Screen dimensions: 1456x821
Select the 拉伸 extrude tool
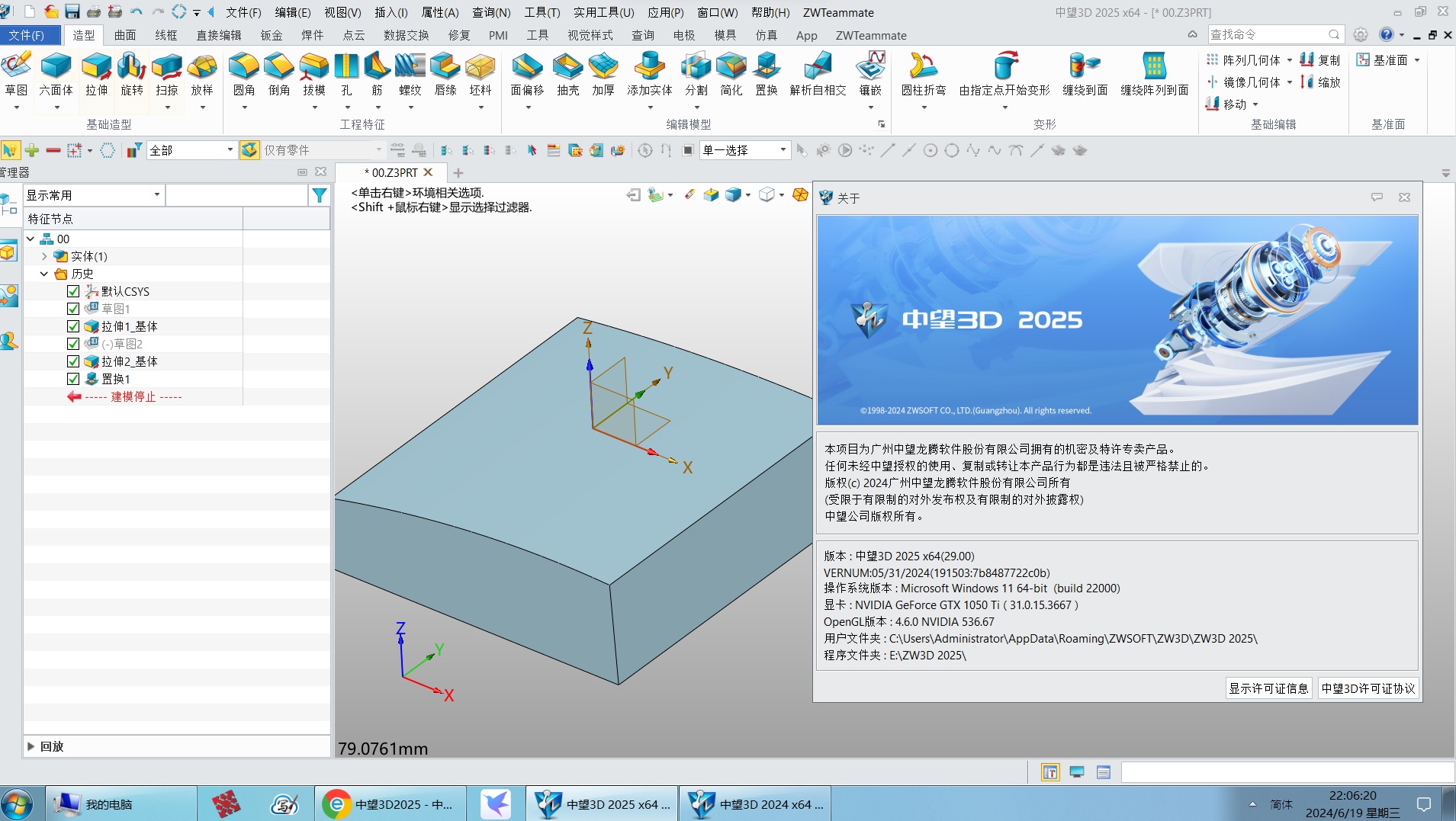(x=97, y=74)
